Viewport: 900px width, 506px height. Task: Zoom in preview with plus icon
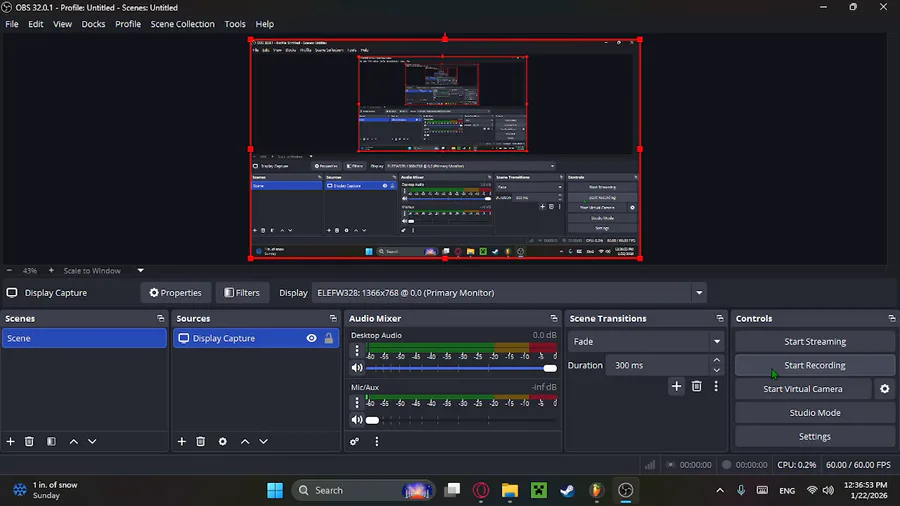pyautogui.click(x=51, y=270)
